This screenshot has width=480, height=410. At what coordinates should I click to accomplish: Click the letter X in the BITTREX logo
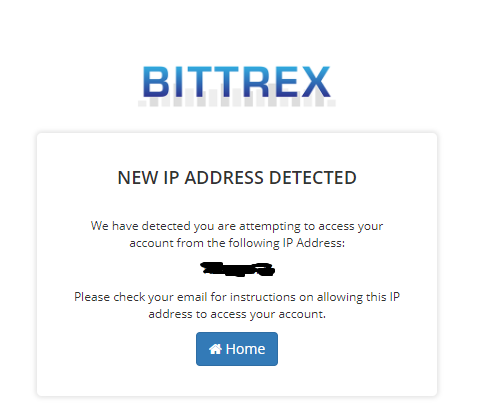[x=316, y=82]
